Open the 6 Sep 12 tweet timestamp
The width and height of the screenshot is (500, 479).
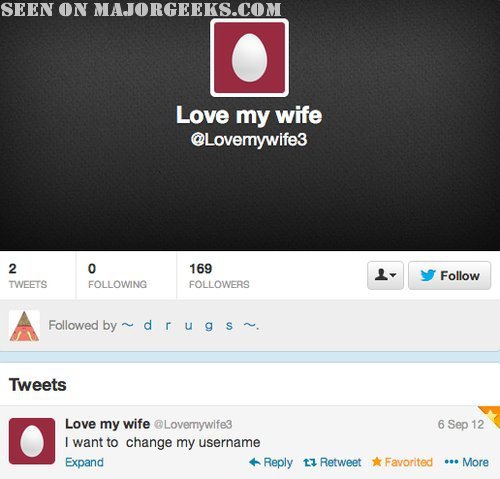pos(461,425)
